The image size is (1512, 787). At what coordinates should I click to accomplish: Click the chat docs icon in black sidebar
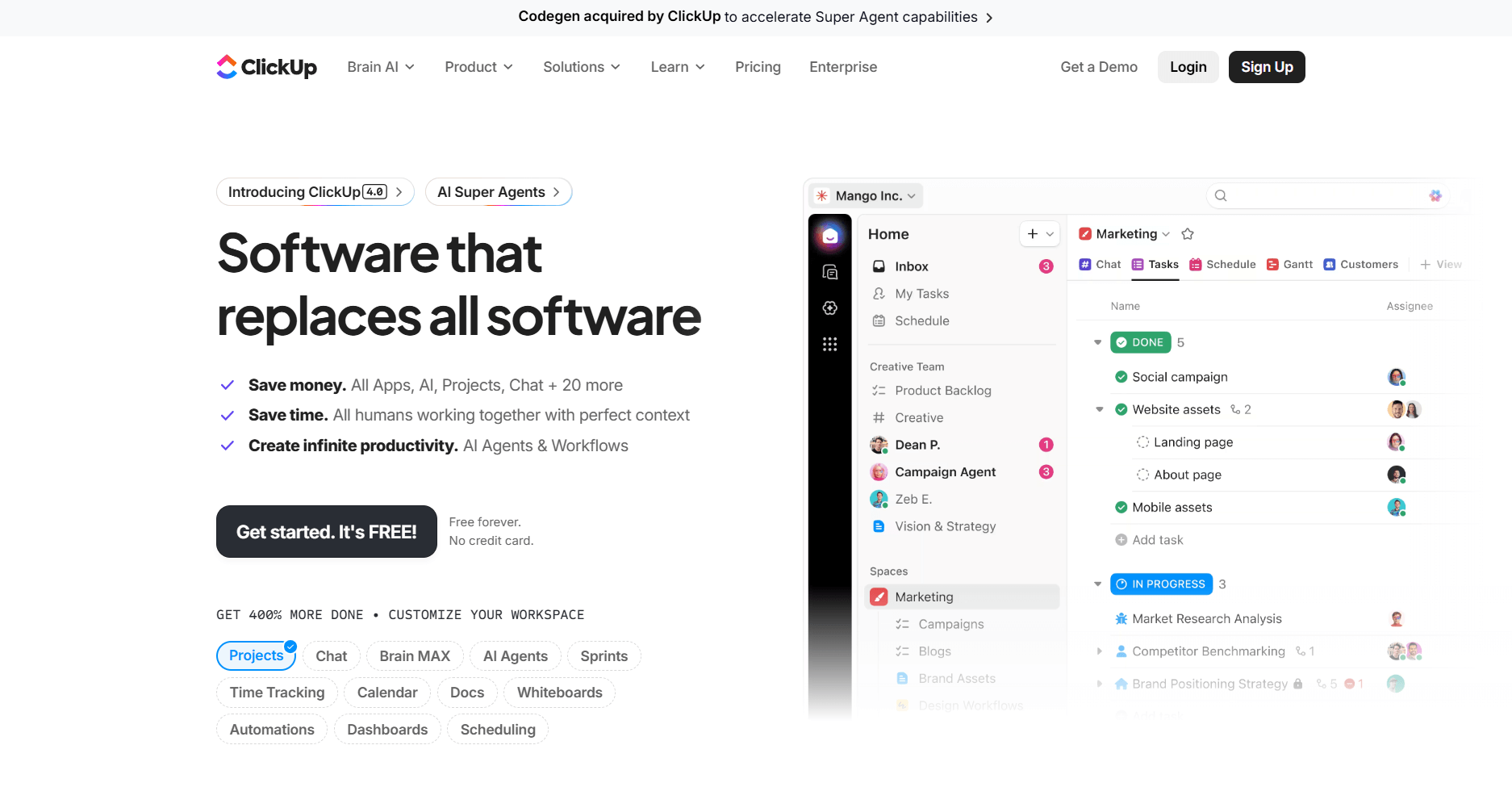(x=829, y=272)
